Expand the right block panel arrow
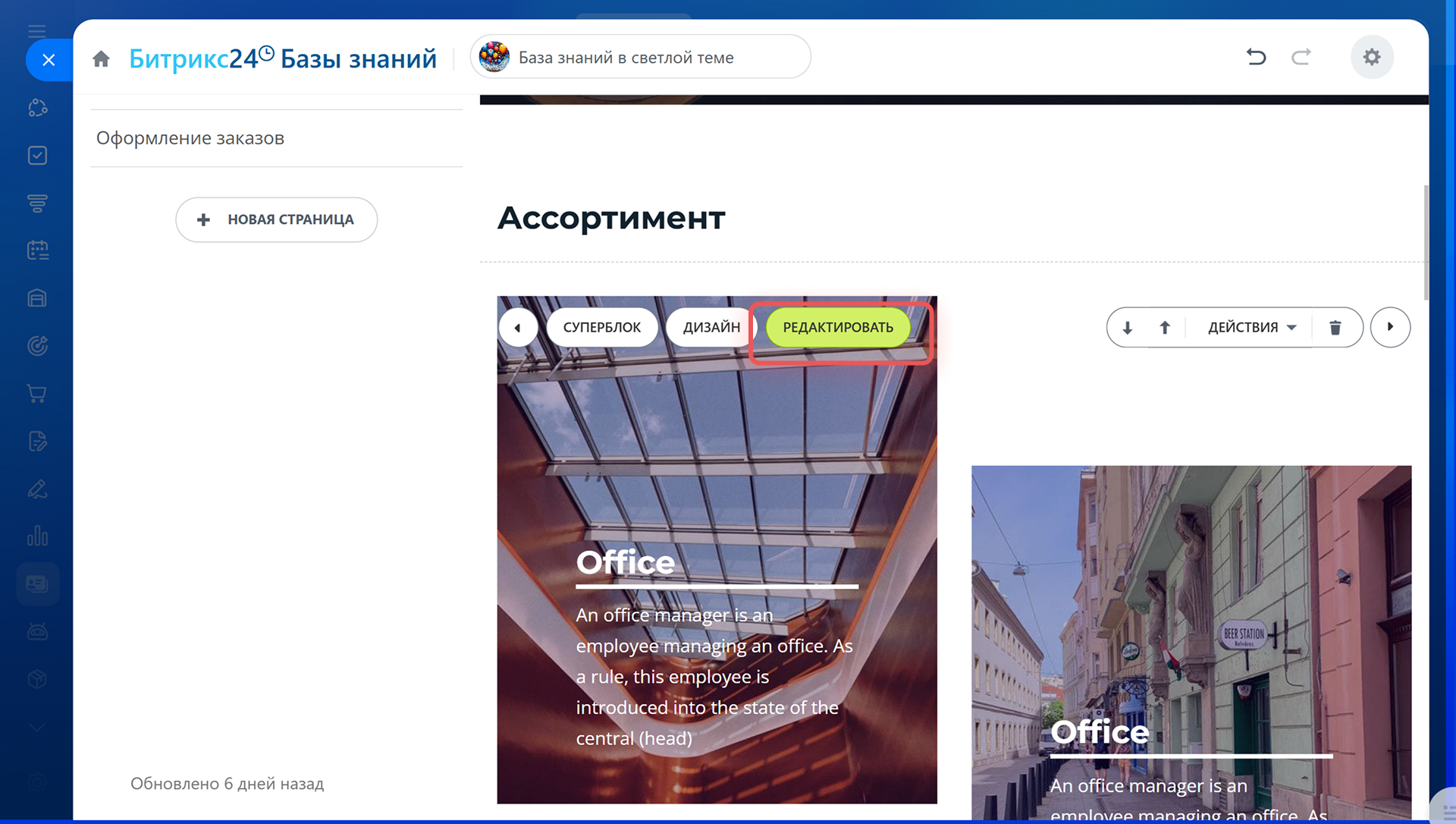 click(x=1390, y=327)
